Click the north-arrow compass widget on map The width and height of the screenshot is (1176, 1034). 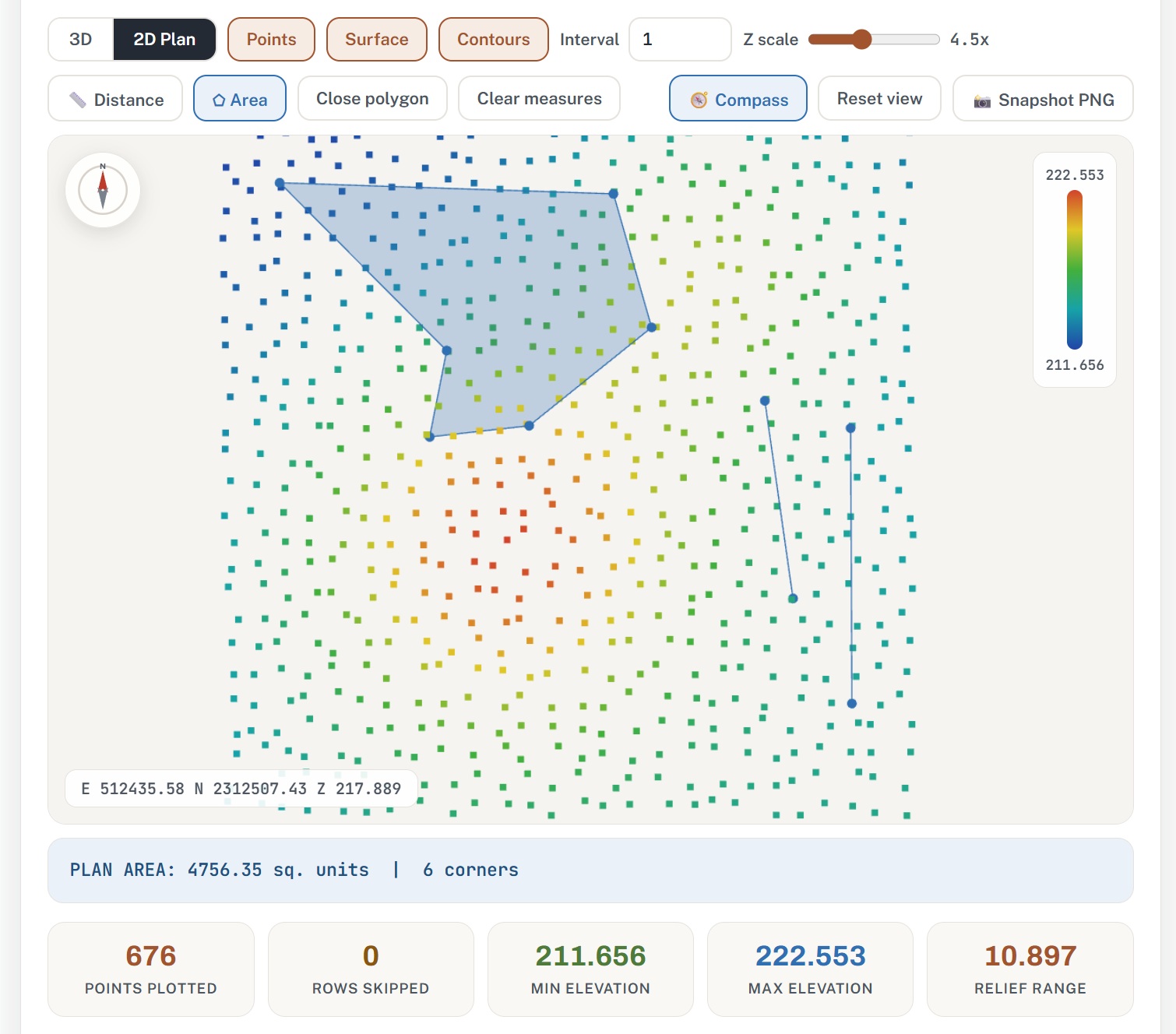tap(103, 190)
